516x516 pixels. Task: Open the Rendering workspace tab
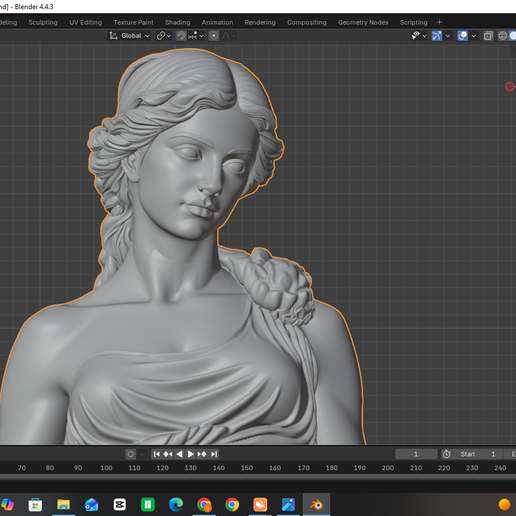click(260, 22)
